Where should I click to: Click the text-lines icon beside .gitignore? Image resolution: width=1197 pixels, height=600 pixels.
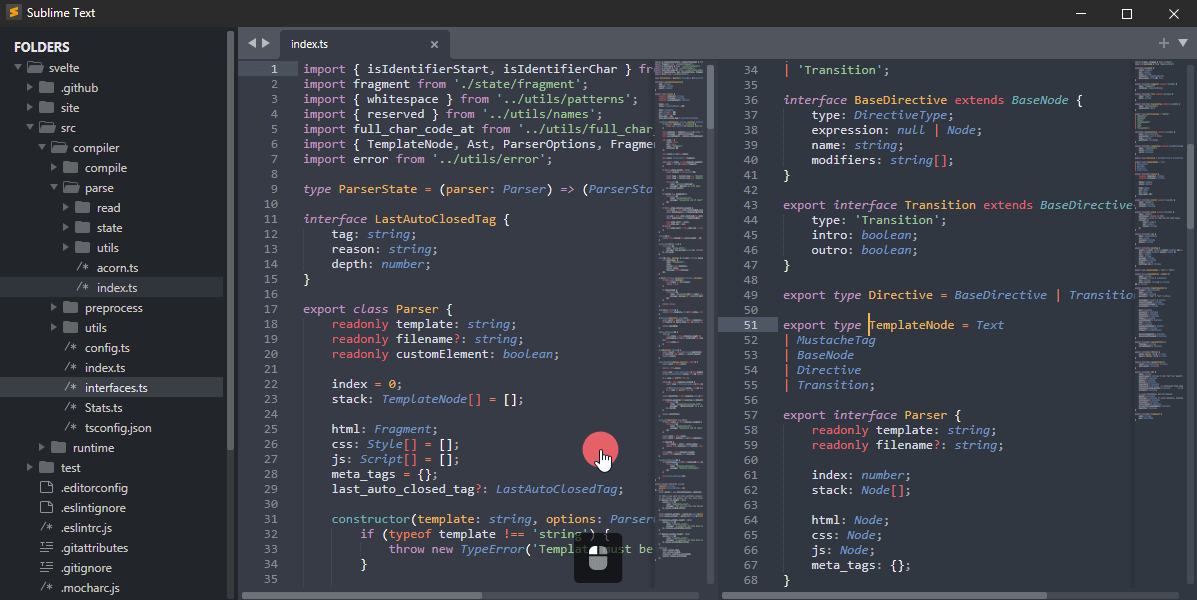point(47,567)
